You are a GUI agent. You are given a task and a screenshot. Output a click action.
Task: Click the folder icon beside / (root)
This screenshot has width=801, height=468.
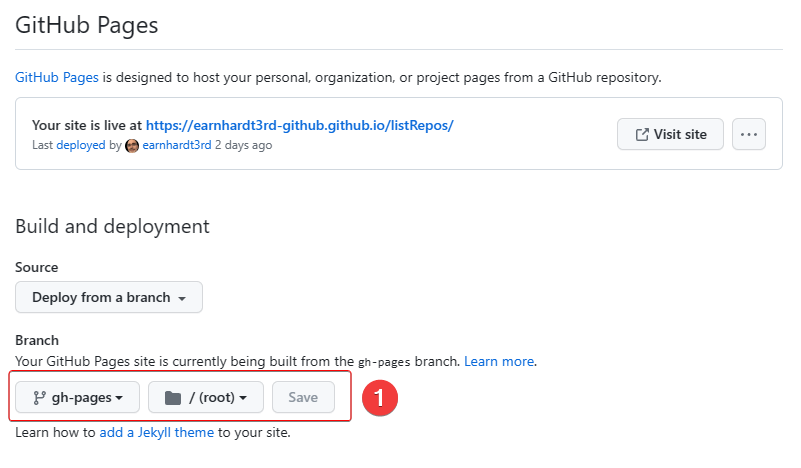pyautogui.click(x=173, y=397)
